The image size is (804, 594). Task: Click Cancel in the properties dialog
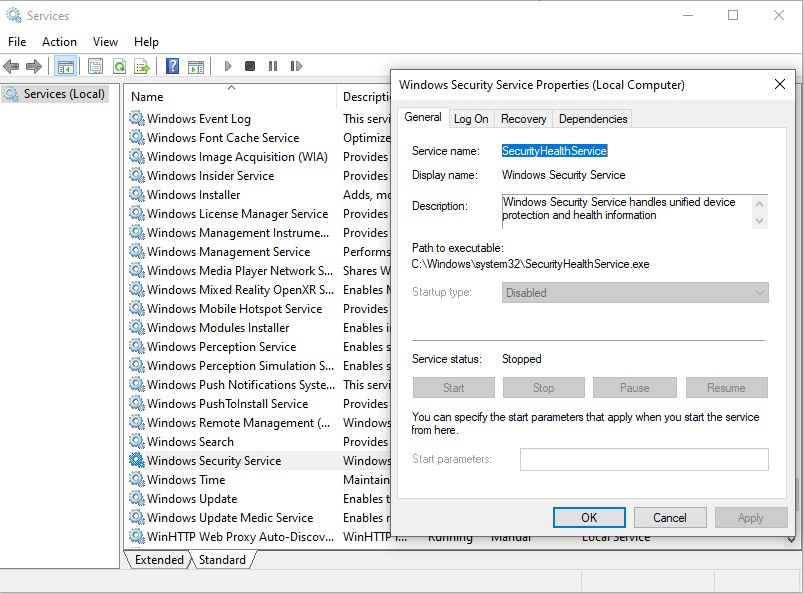[x=670, y=517]
